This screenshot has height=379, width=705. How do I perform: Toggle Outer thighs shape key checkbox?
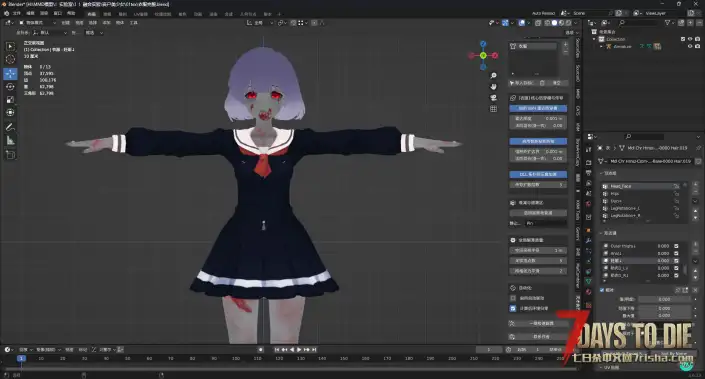676,246
